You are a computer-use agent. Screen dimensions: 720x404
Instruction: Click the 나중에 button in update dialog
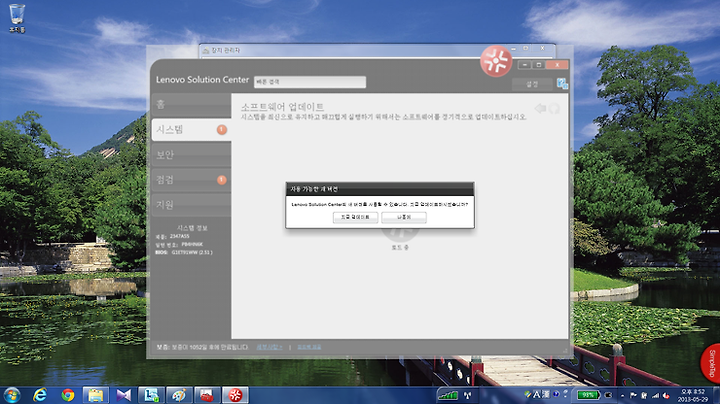[x=404, y=217]
